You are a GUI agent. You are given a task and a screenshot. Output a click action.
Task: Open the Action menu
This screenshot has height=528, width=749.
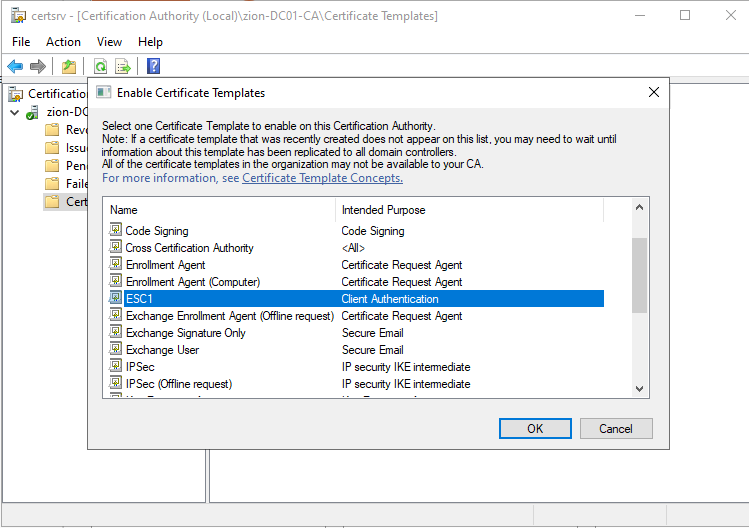(63, 42)
